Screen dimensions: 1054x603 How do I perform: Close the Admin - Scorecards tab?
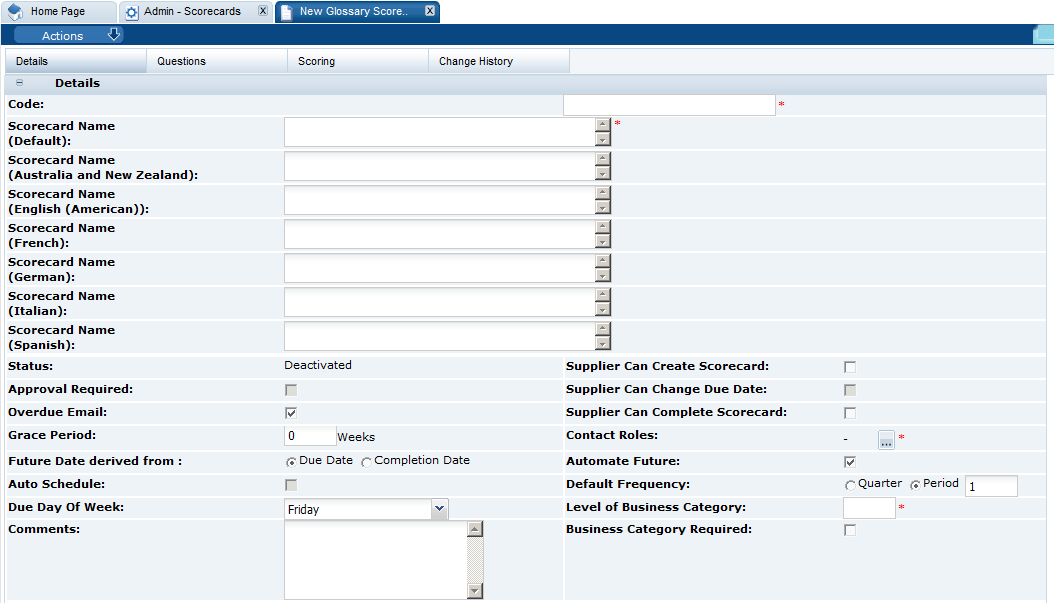tap(262, 12)
